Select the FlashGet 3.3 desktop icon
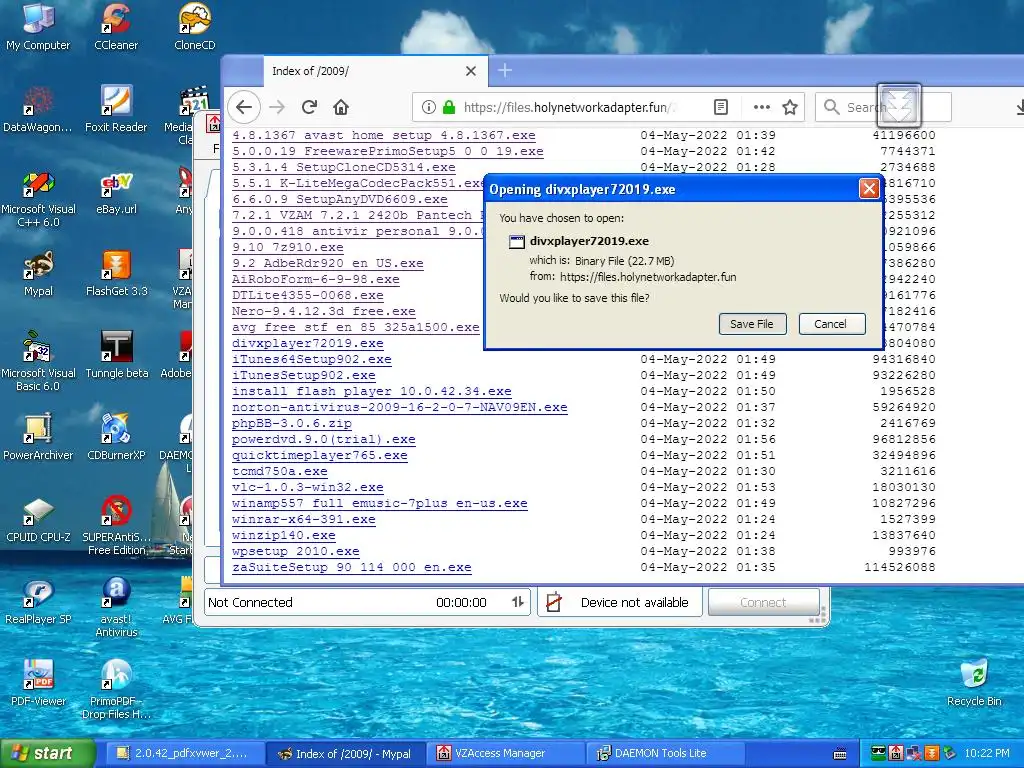Image resolution: width=1024 pixels, height=768 pixels. point(116,274)
